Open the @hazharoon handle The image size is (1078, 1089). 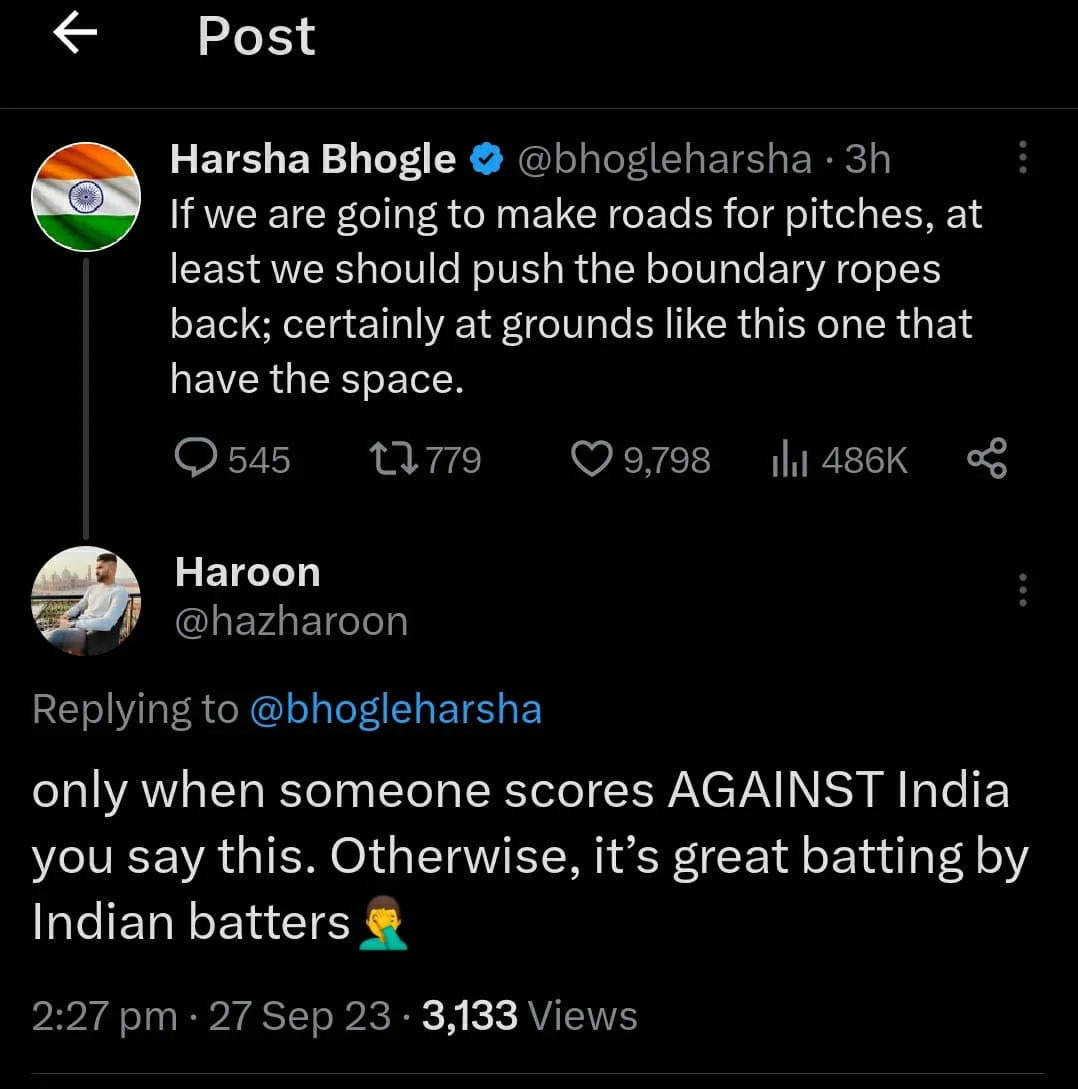(291, 621)
